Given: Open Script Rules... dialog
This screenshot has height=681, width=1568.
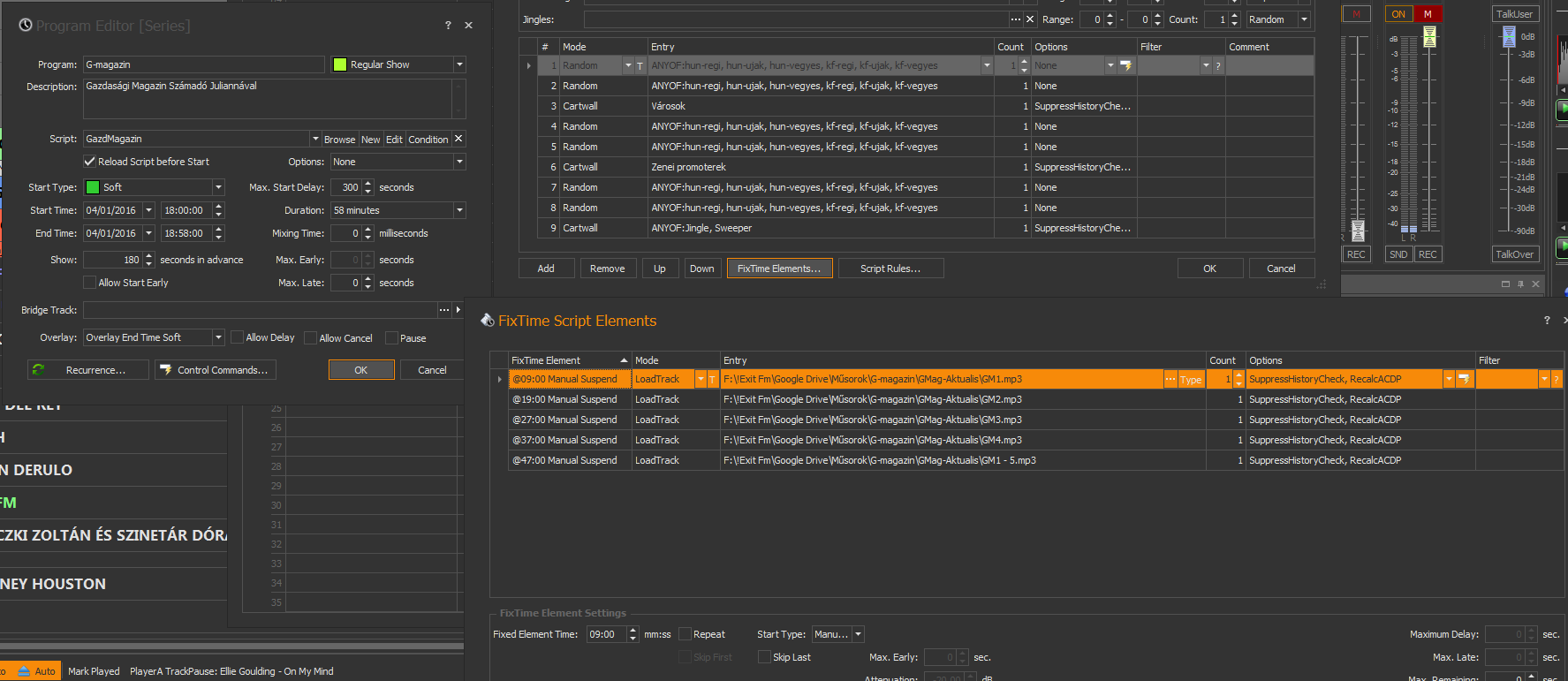Looking at the screenshot, I should (x=890, y=269).
